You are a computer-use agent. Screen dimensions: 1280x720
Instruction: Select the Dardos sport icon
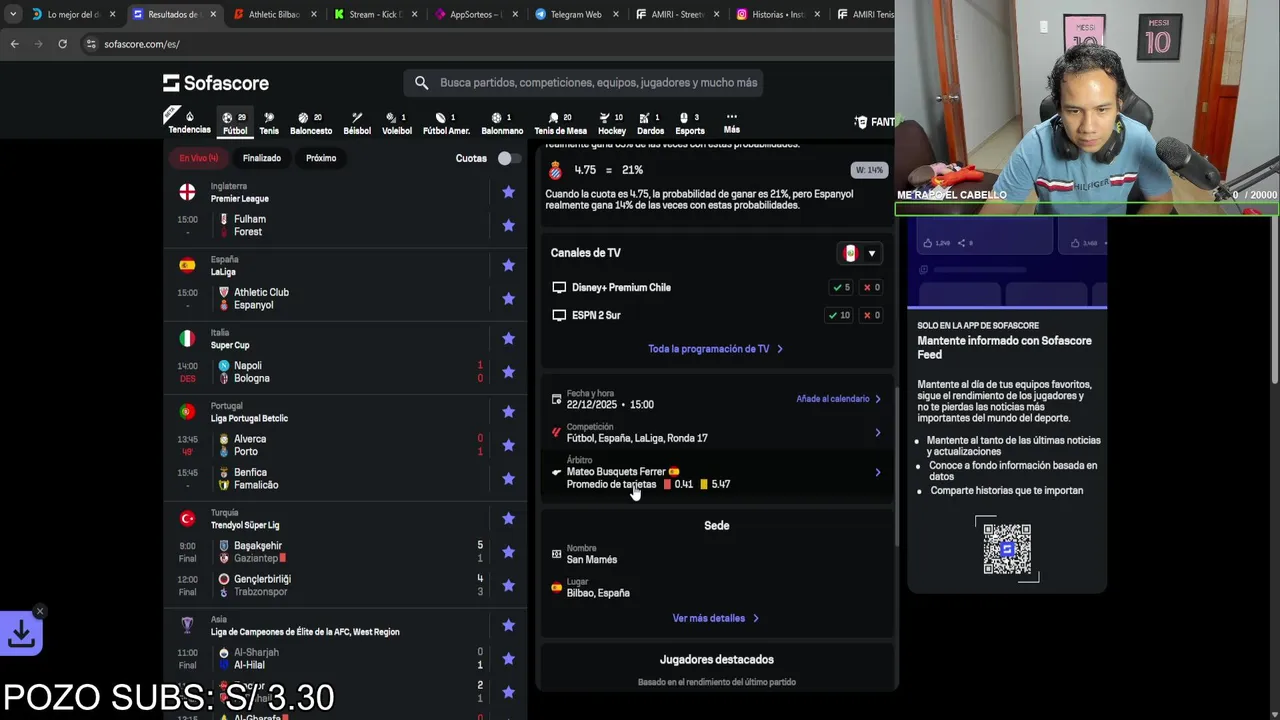650,122
